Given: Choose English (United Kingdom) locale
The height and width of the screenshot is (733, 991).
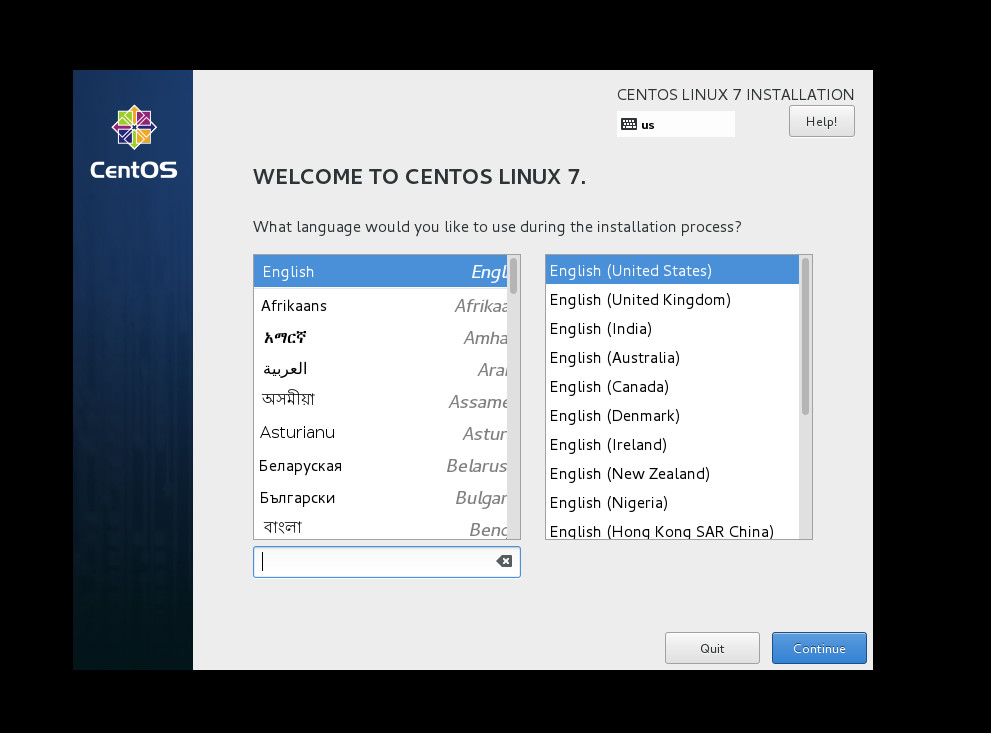Looking at the screenshot, I should pos(640,300).
